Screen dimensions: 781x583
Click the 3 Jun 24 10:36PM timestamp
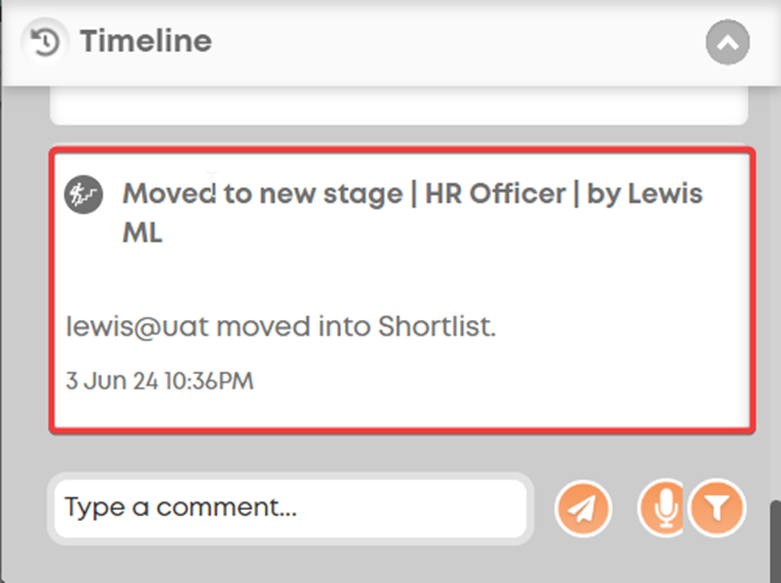[x=159, y=381]
